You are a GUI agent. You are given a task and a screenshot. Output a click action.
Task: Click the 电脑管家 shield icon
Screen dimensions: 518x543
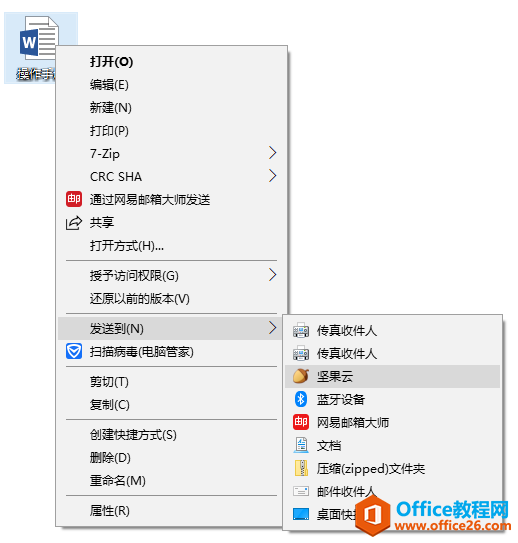(74, 351)
